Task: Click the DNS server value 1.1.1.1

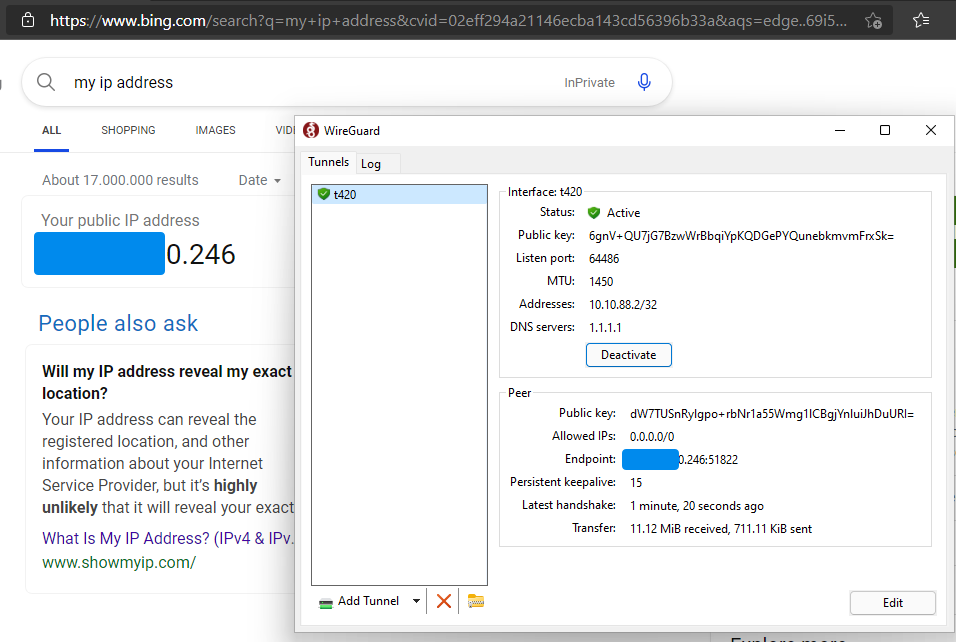Action: pos(605,327)
